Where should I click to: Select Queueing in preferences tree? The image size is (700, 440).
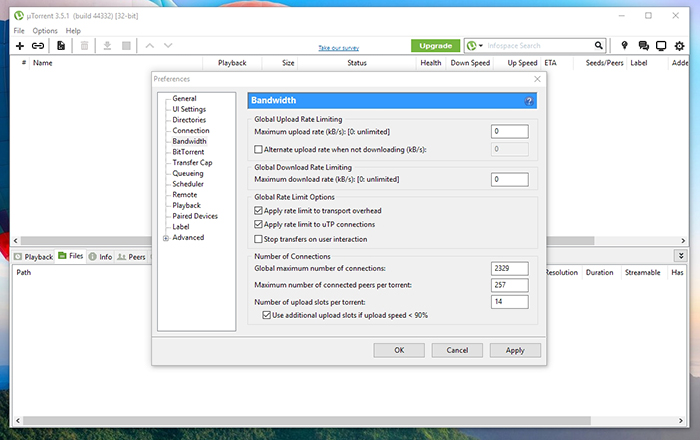click(188, 173)
